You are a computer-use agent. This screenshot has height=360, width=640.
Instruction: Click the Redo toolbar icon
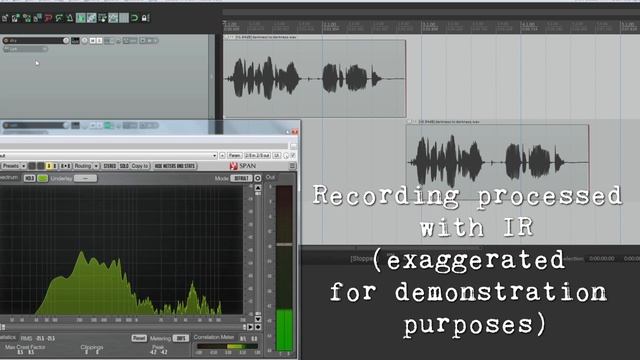[59, 18]
